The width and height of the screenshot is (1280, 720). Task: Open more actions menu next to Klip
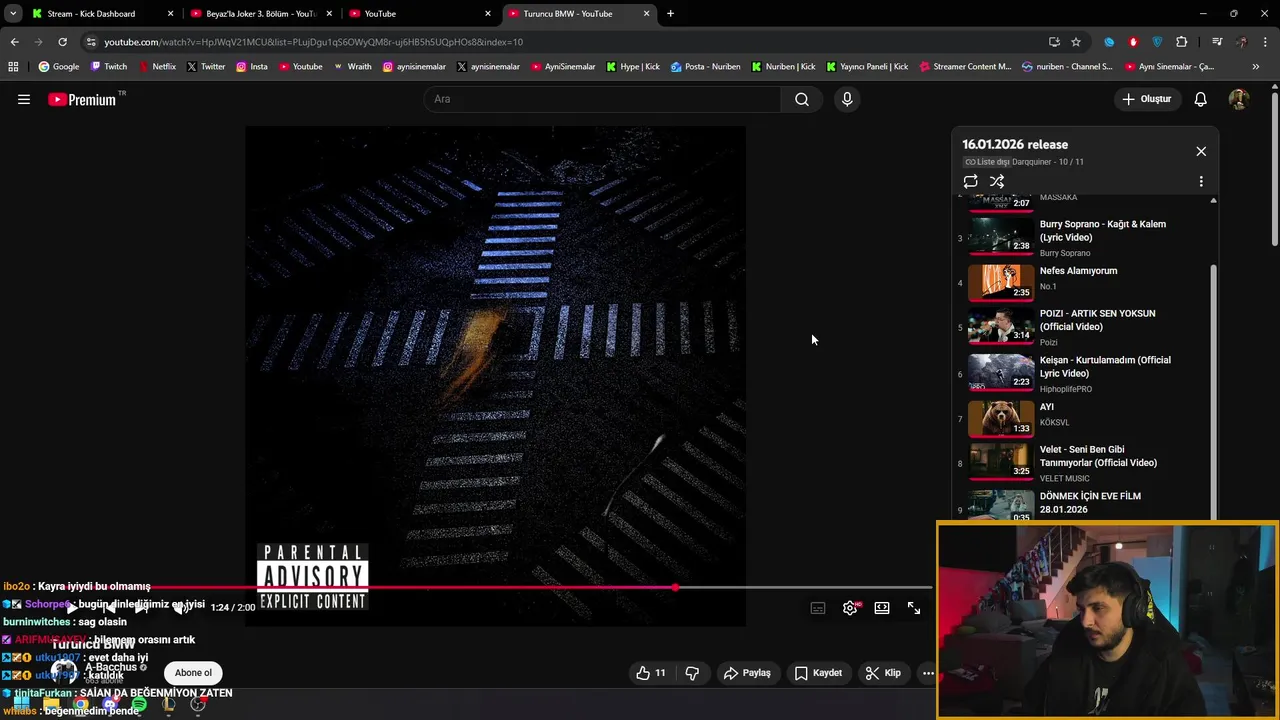point(928,673)
